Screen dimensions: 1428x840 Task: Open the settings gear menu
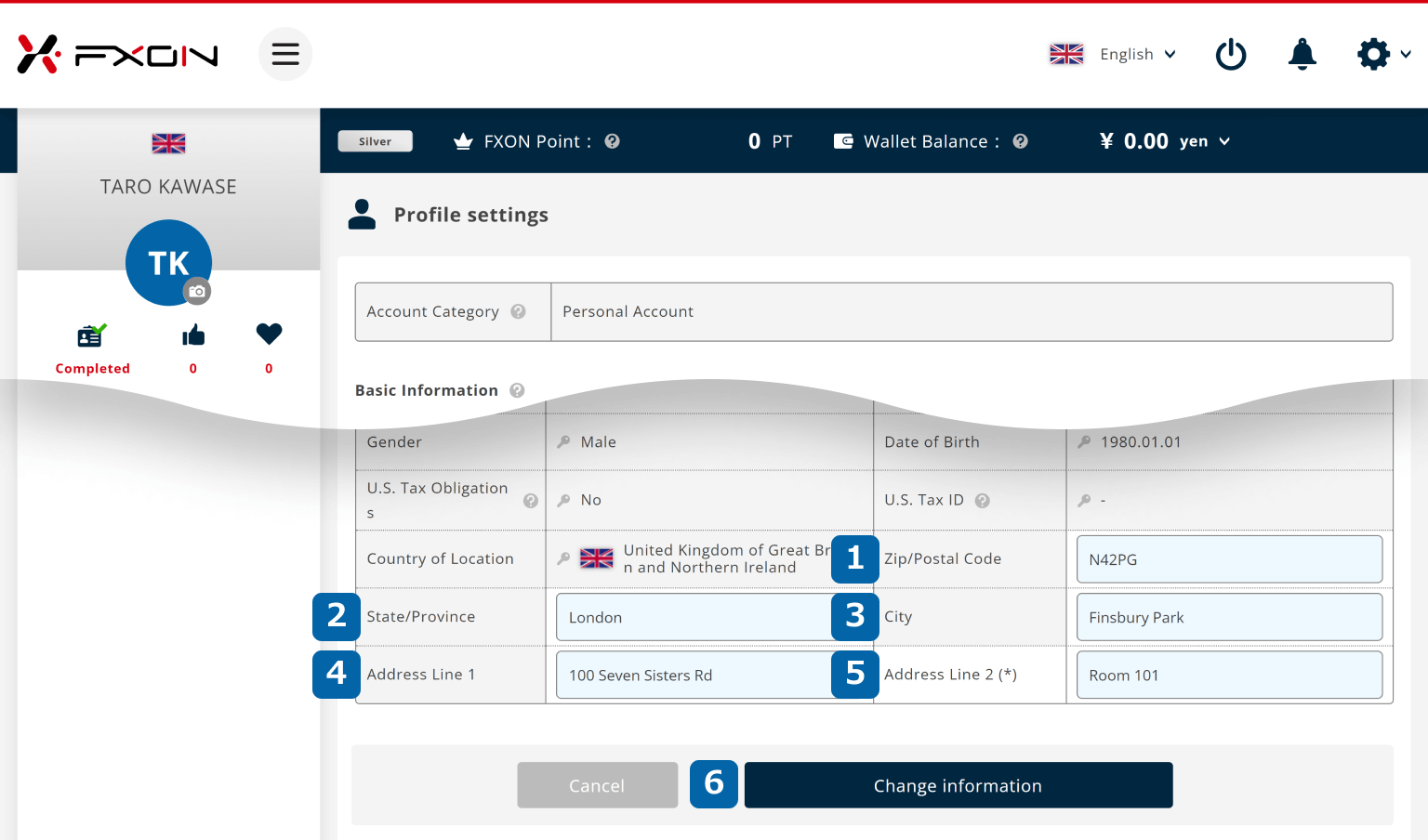[1373, 54]
